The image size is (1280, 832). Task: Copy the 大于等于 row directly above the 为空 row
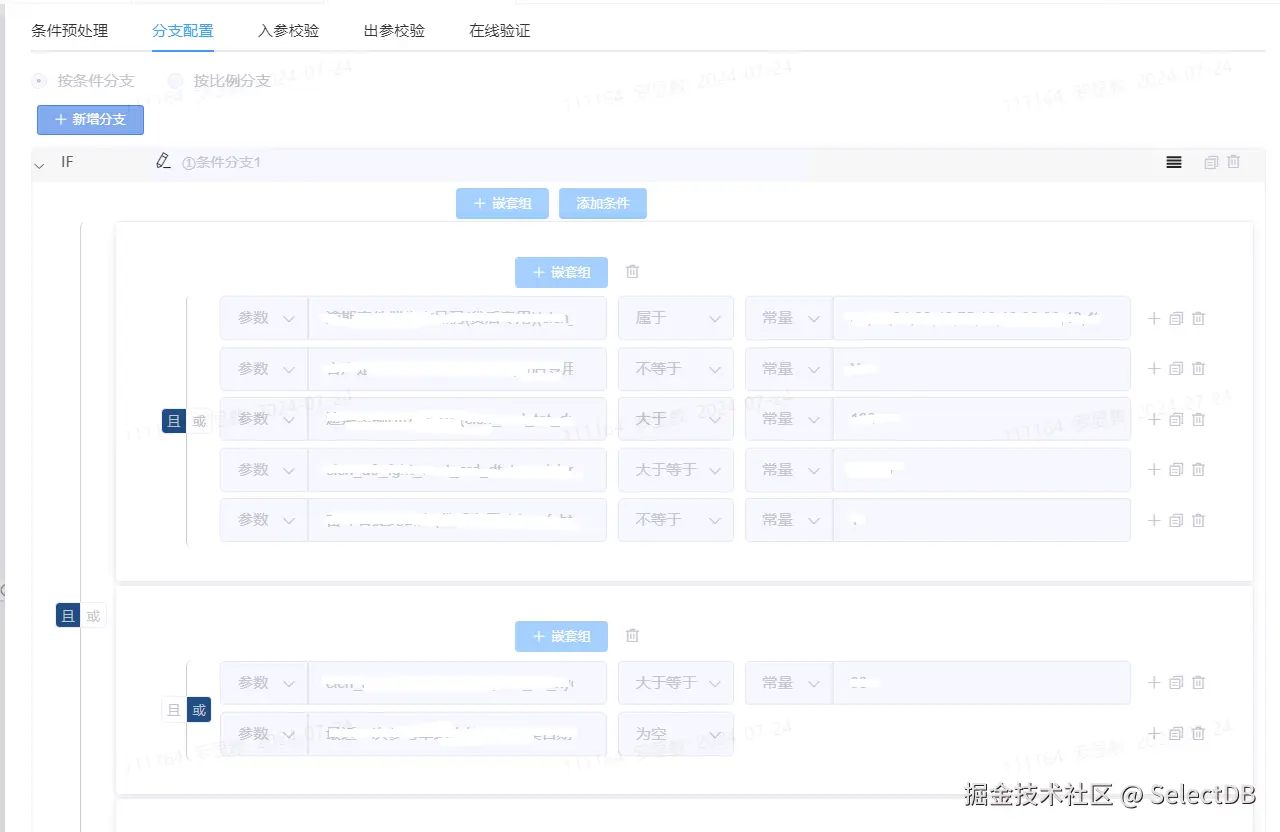(1176, 682)
